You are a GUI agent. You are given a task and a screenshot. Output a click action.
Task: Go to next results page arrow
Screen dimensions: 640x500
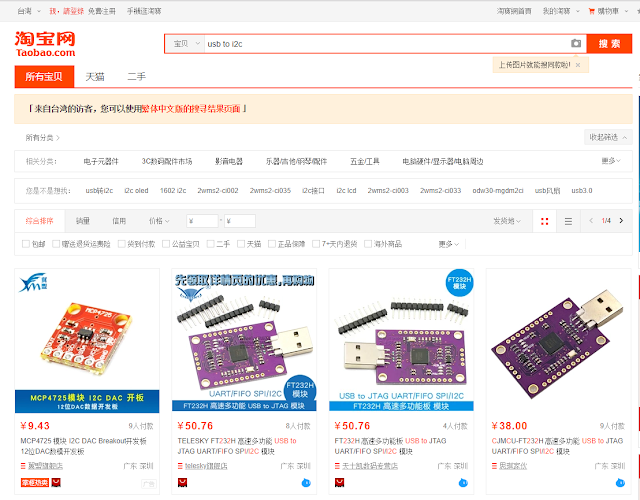pyautogui.click(x=621, y=221)
